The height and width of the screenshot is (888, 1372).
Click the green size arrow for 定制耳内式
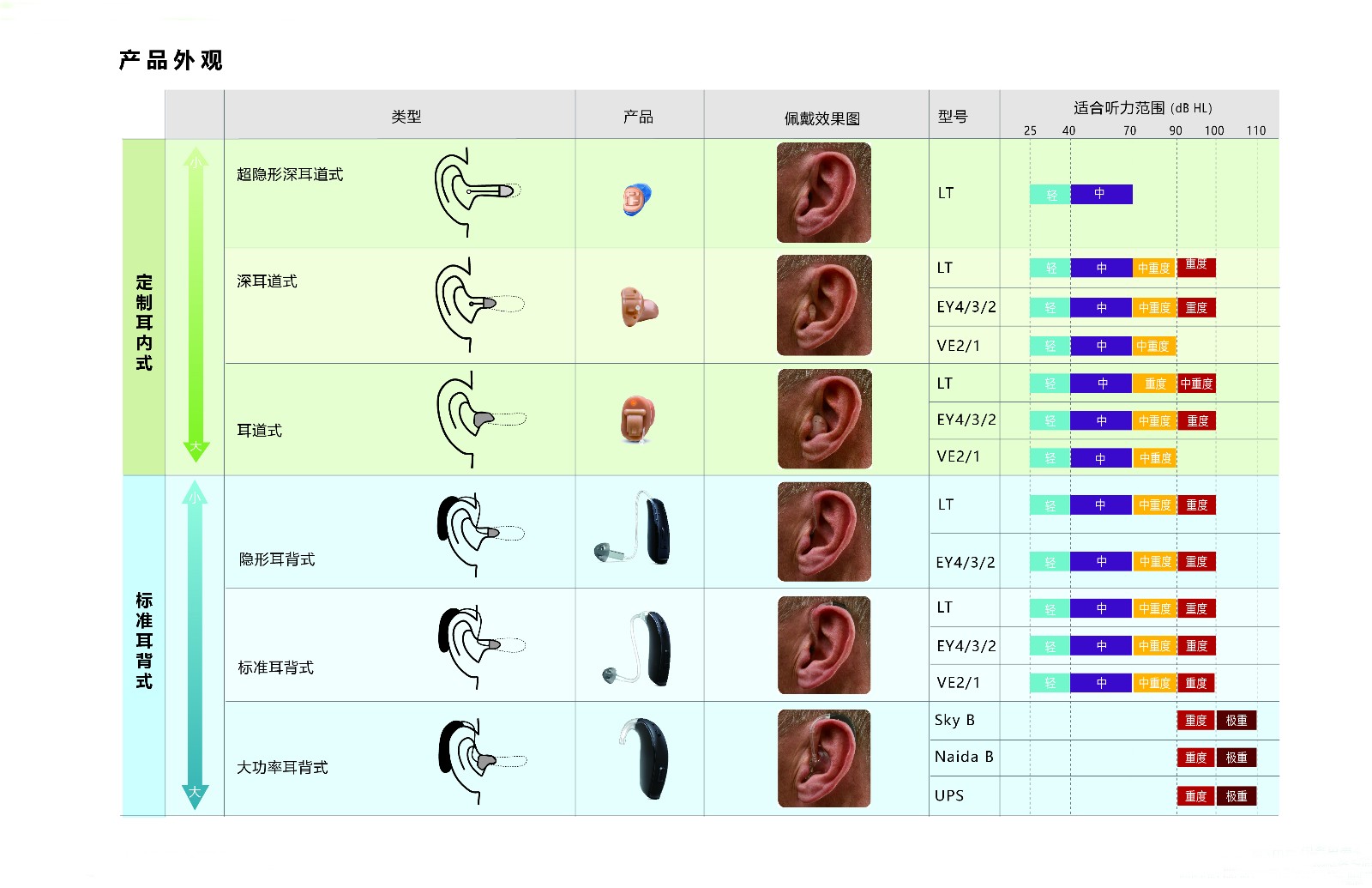196,305
